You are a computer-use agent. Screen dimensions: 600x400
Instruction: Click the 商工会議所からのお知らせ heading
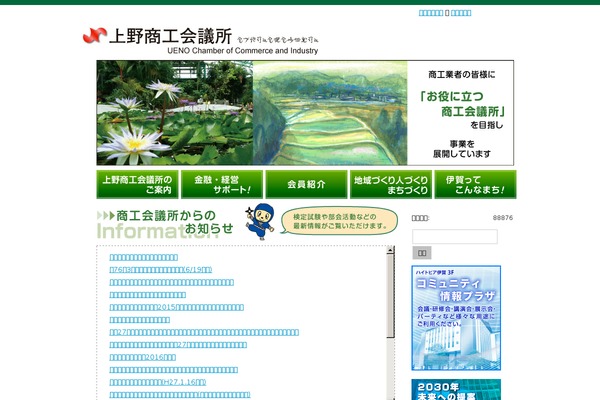click(165, 222)
